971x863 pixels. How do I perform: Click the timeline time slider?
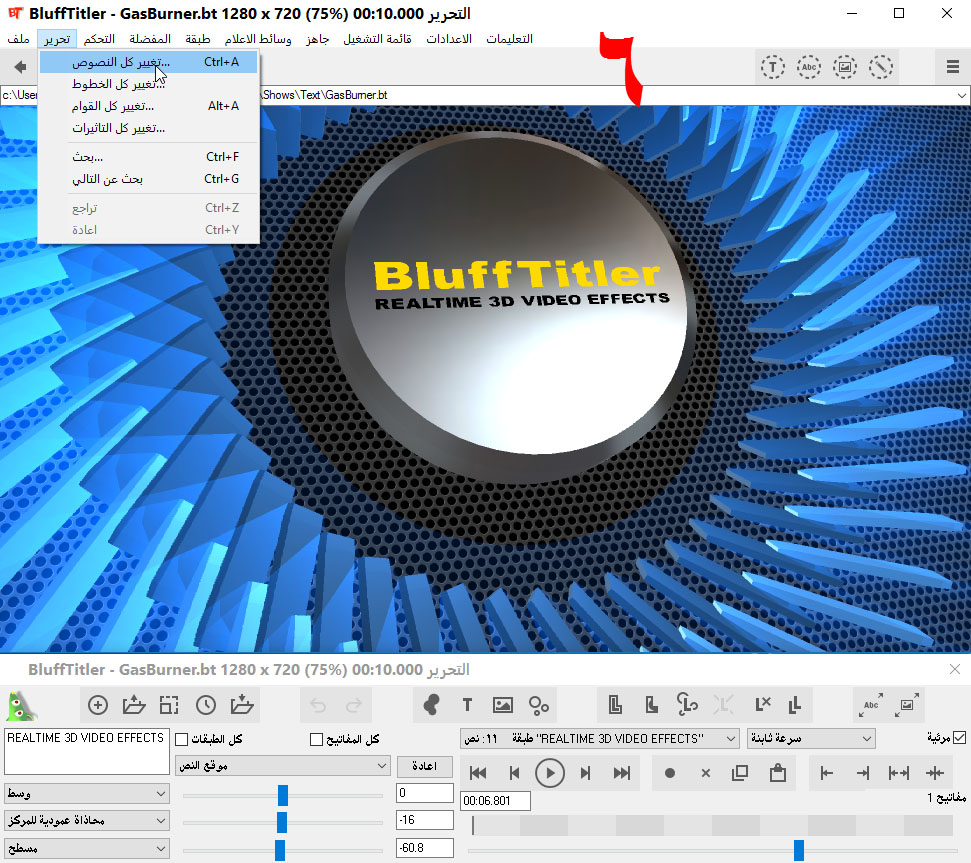[x=712, y=850]
